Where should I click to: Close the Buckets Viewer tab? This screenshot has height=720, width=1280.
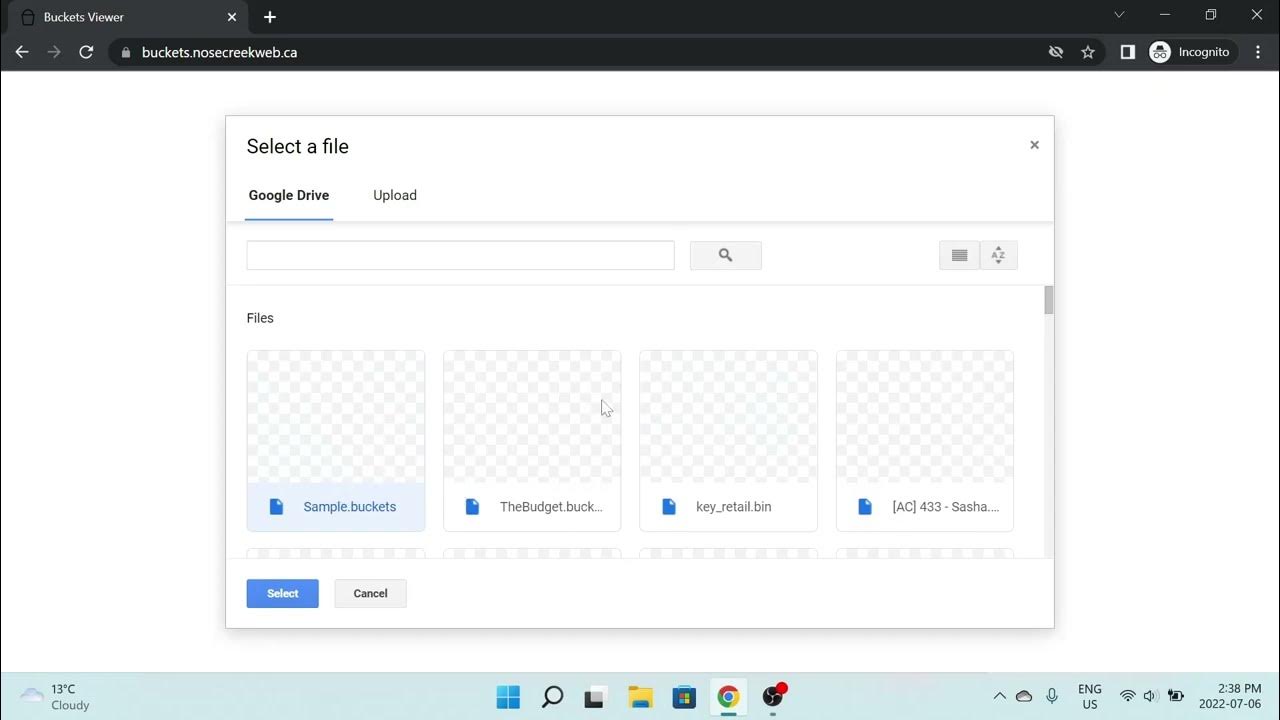coord(232,17)
